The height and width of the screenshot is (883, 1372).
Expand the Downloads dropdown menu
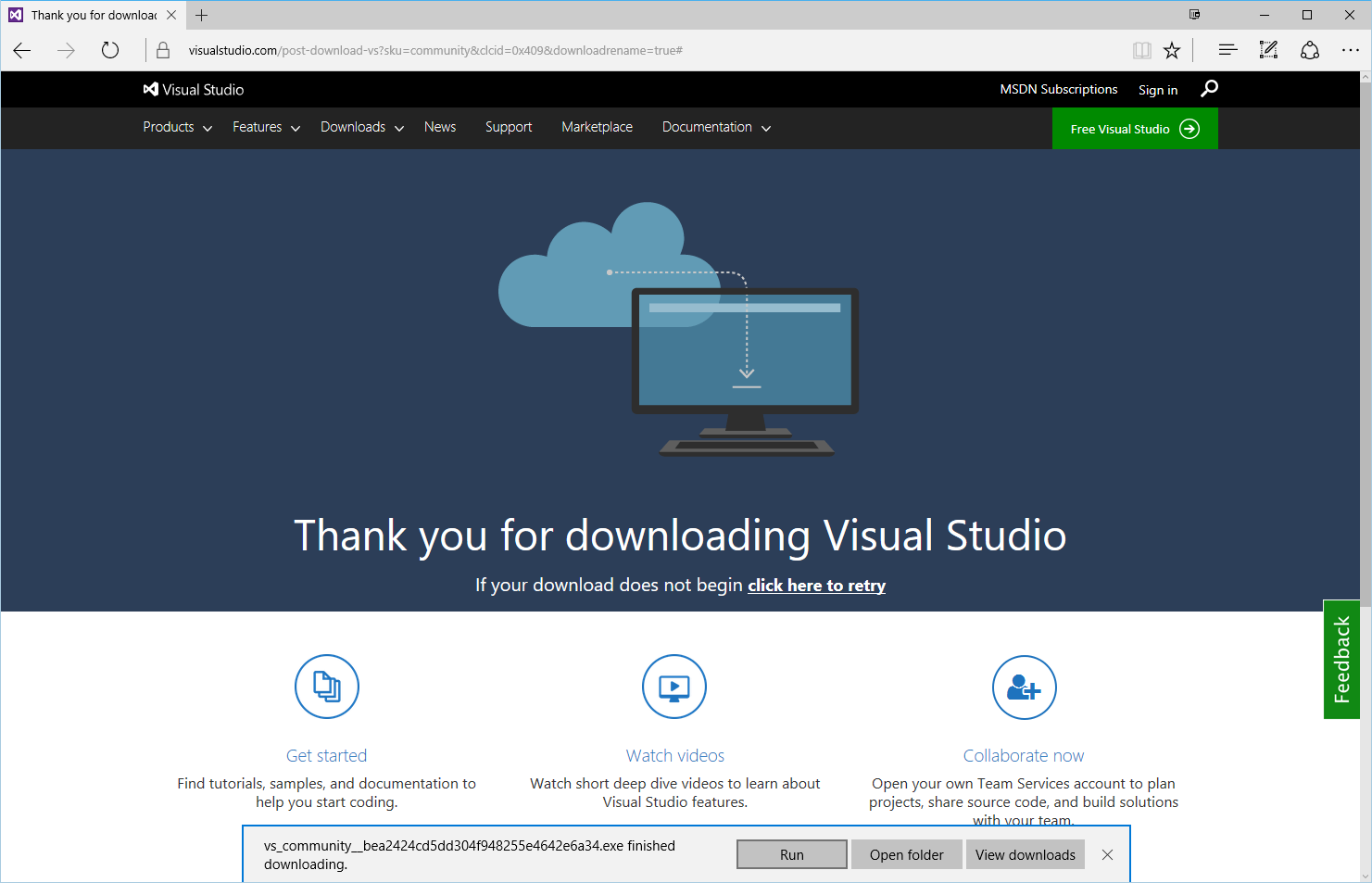362,127
